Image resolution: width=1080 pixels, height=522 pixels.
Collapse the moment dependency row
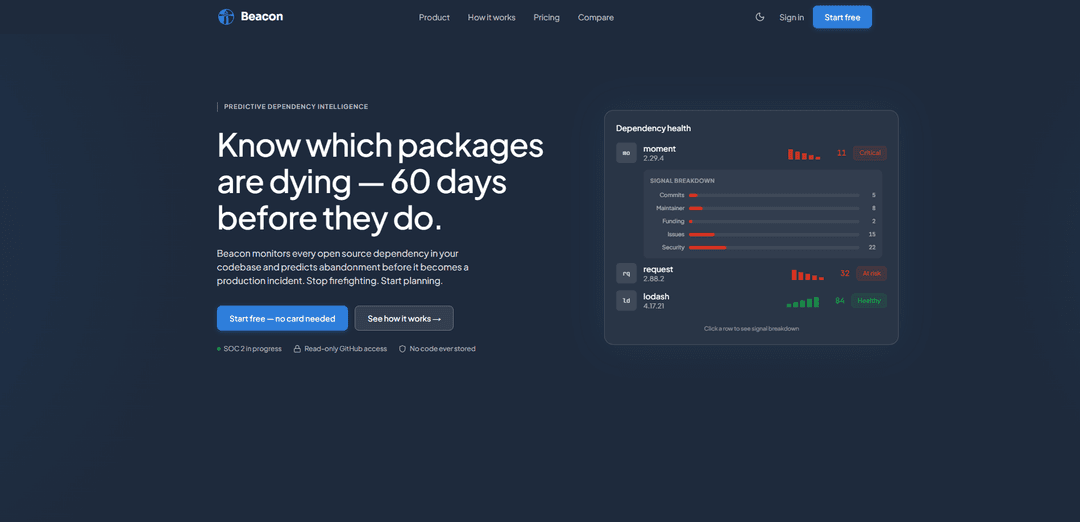coord(751,153)
